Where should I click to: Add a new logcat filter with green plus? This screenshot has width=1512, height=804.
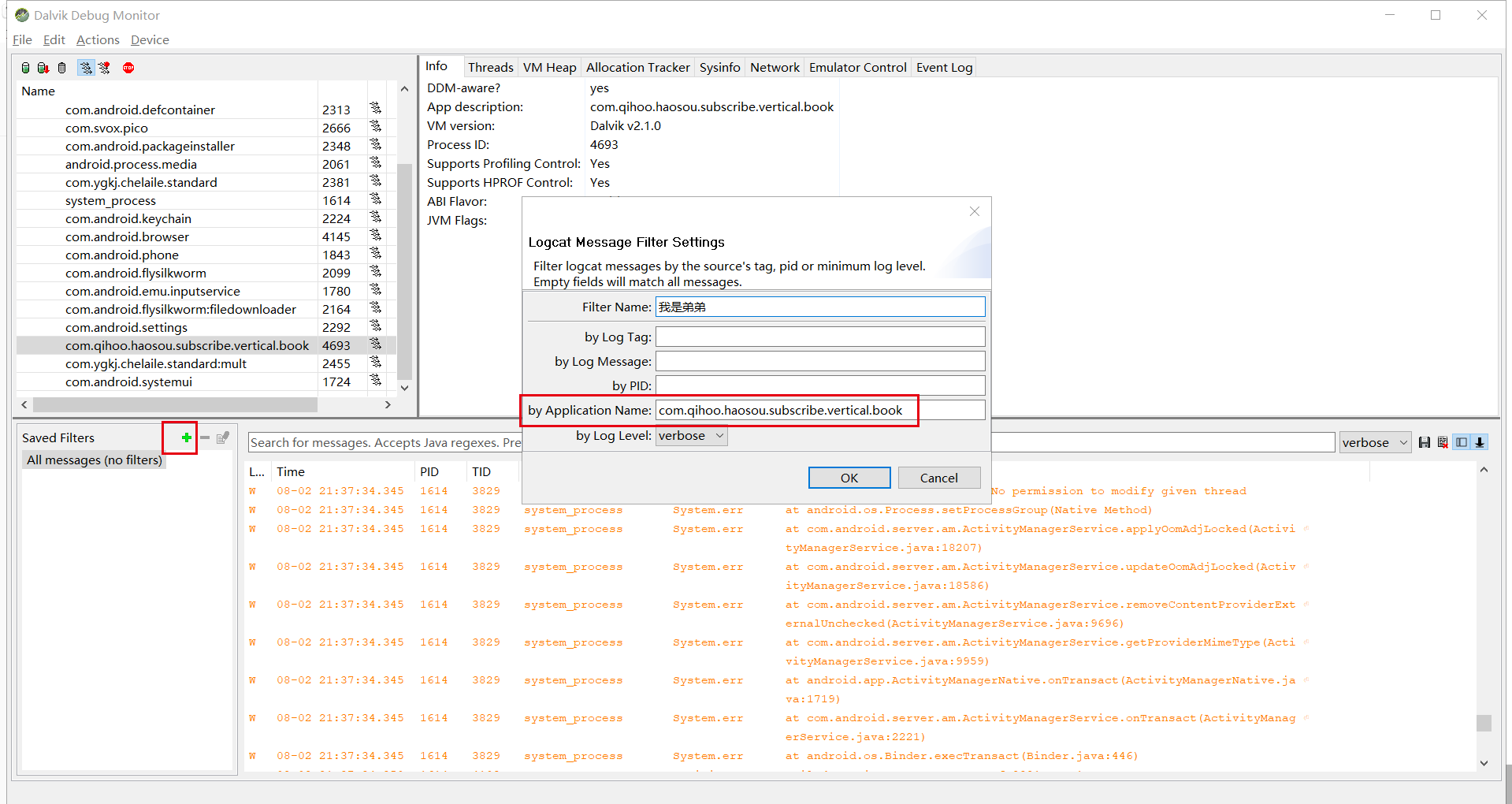pyautogui.click(x=186, y=437)
